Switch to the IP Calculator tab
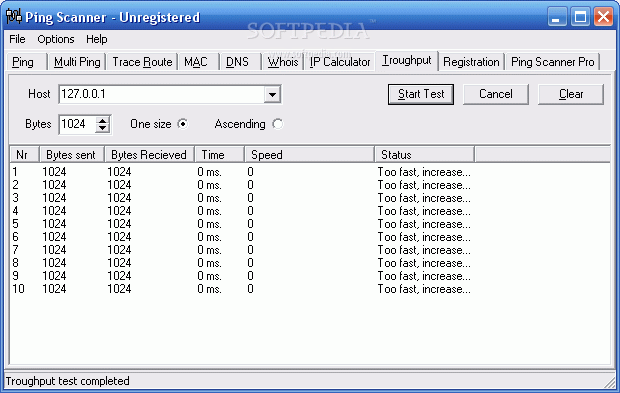This screenshot has width=620, height=393. [340, 62]
